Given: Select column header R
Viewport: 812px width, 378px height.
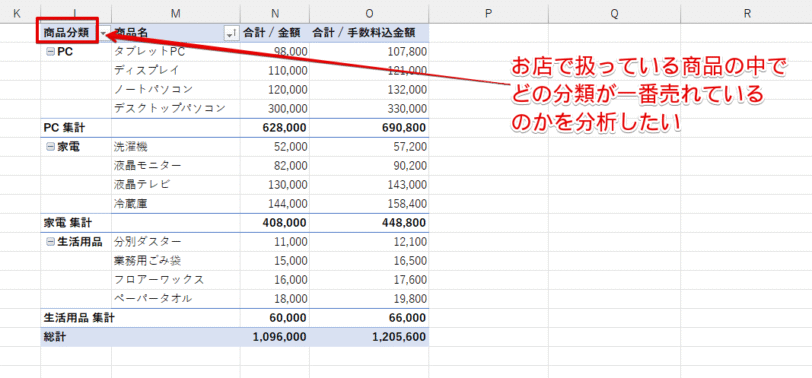Looking at the screenshot, I should click(x=746, y=14).
